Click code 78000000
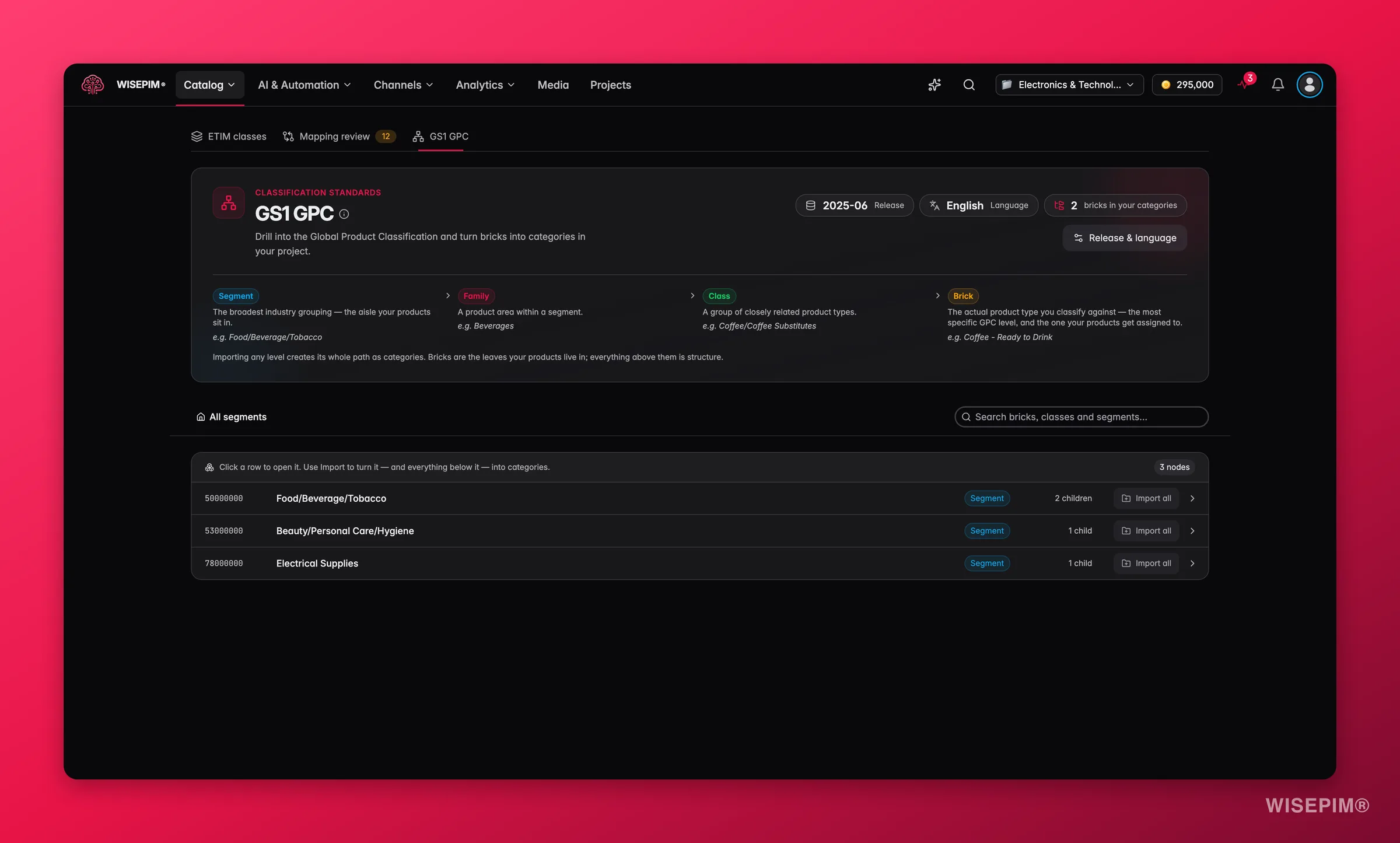 (224, 563)
